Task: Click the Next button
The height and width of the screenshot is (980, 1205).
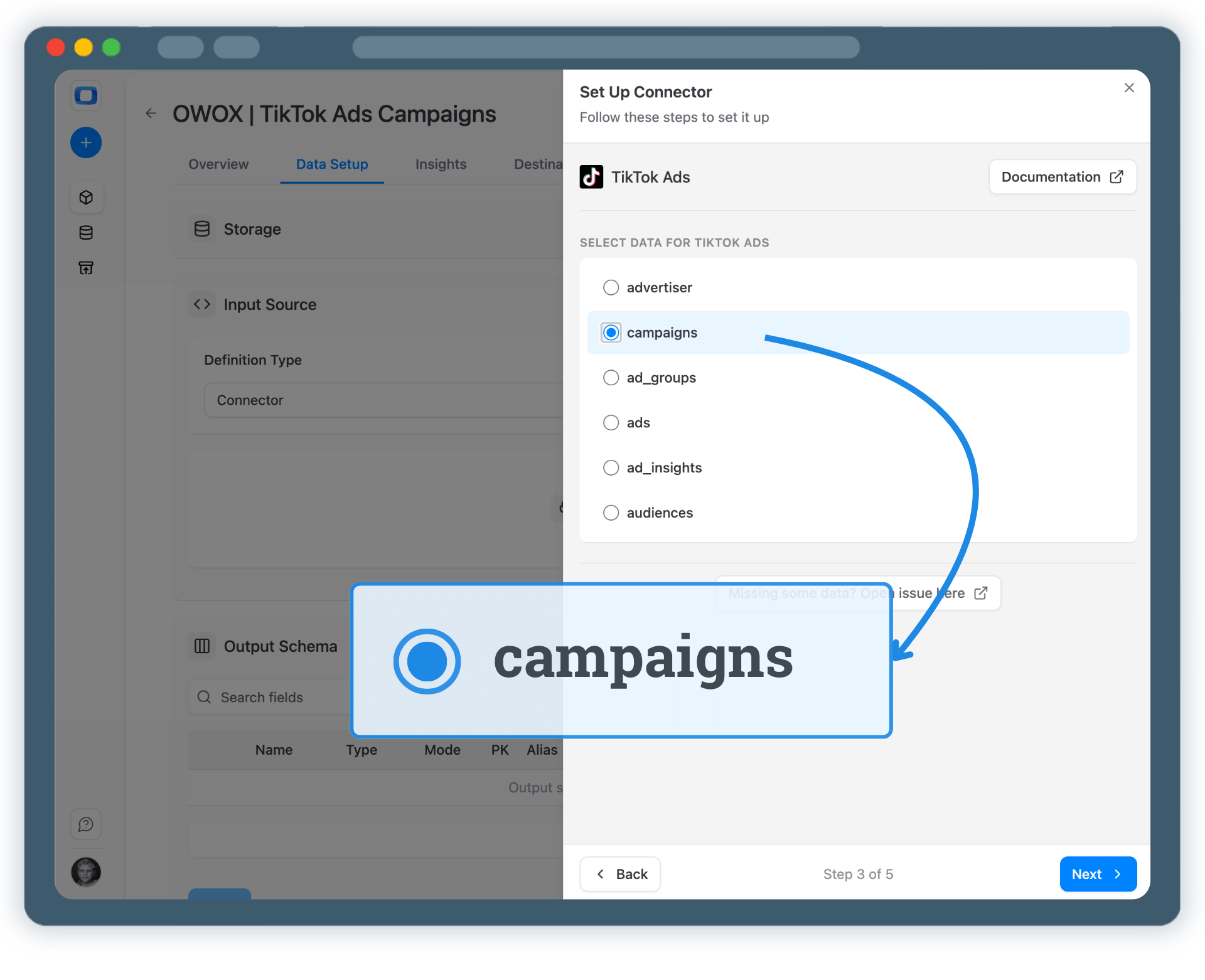Action: 1098,874
